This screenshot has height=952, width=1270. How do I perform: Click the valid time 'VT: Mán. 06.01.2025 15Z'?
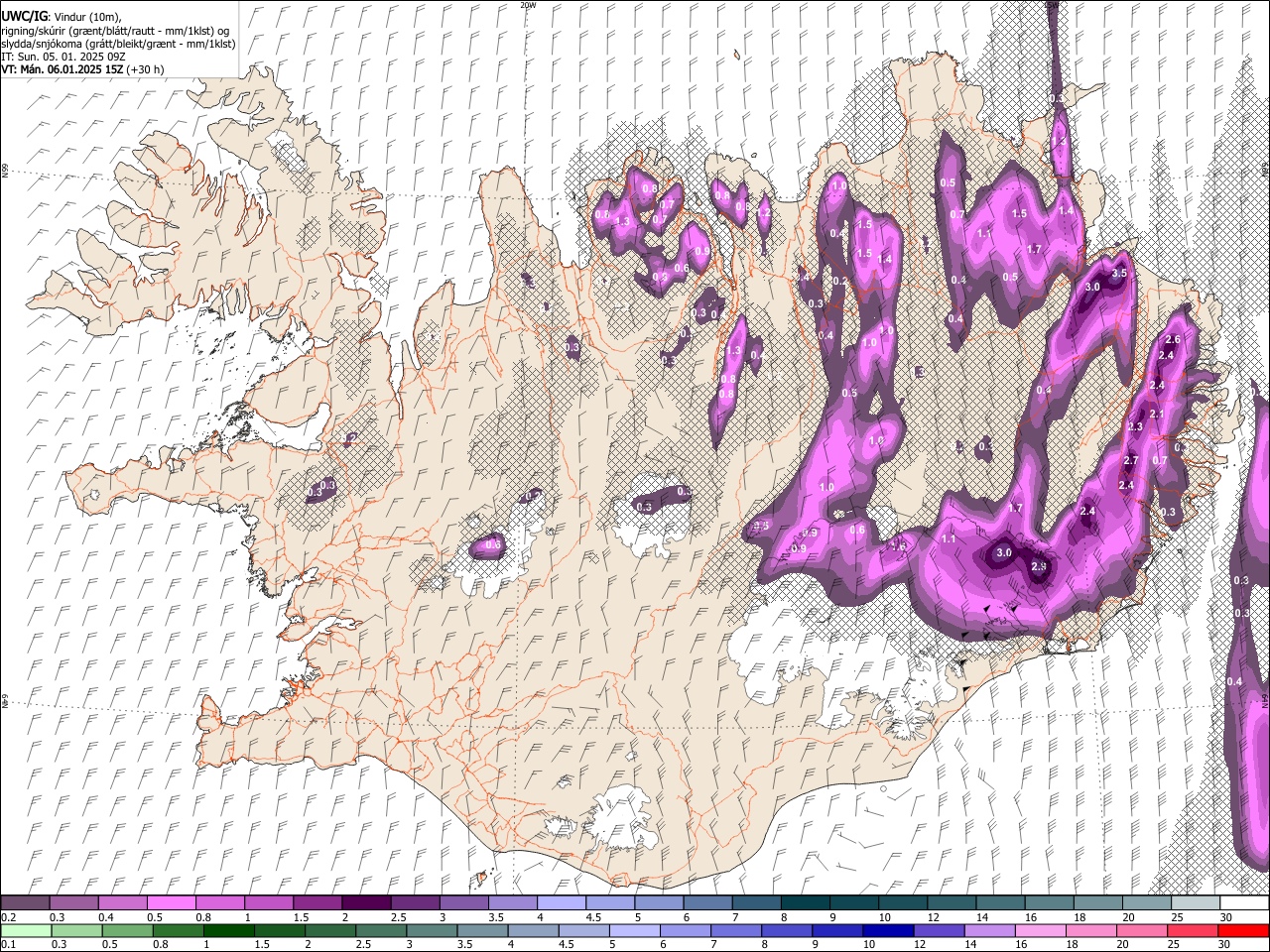point(63,69)
